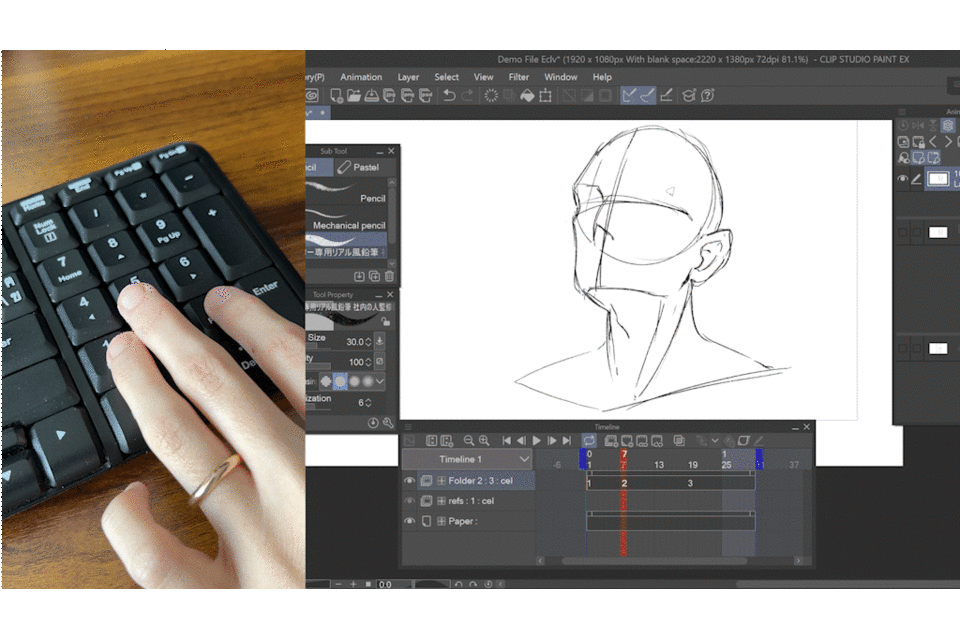Screen dimensions: 960x639
Task: Expand the Paper track in the Timeline
Action: coord(441,521)
